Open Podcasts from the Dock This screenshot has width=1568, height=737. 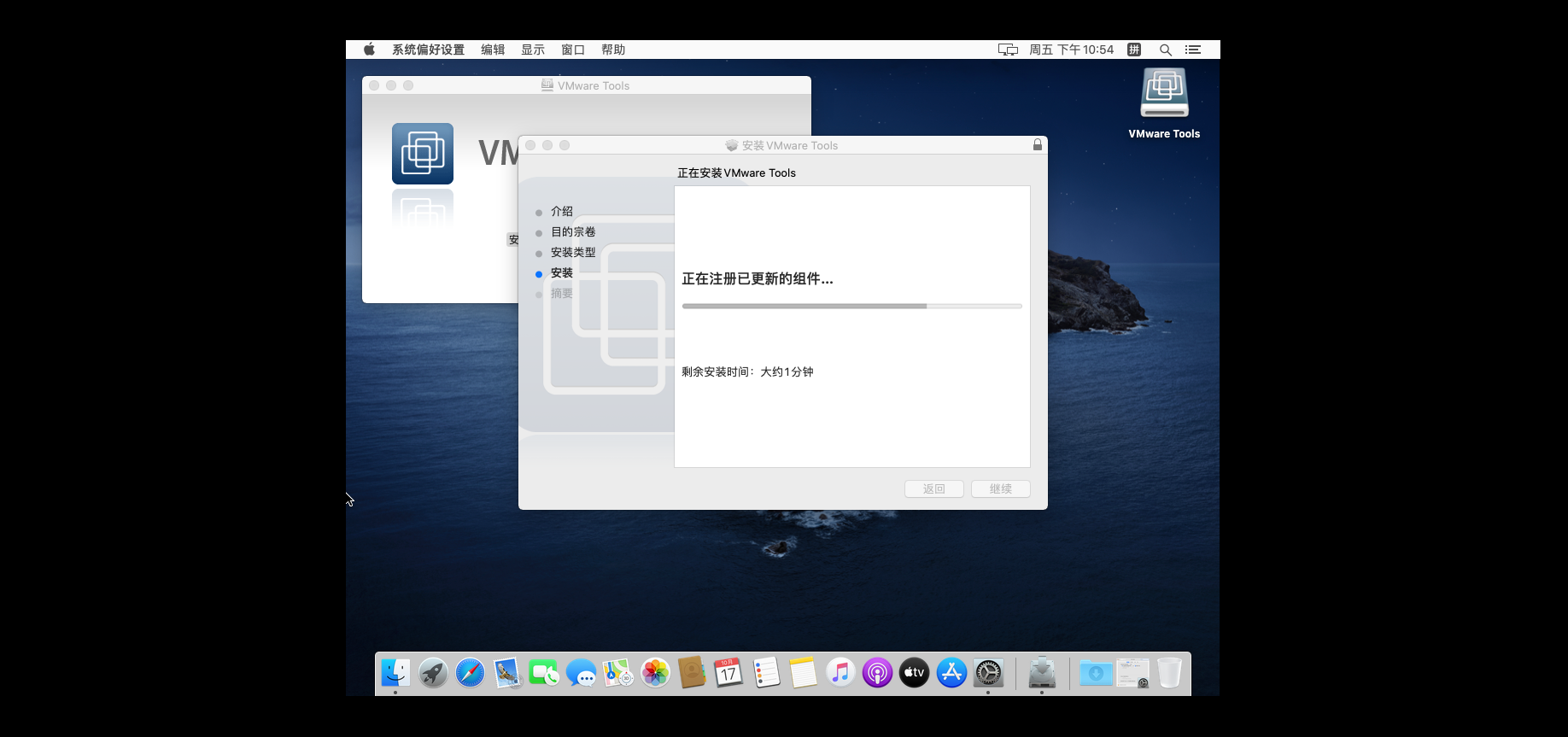pyautogui.click(x=877, y=673)
